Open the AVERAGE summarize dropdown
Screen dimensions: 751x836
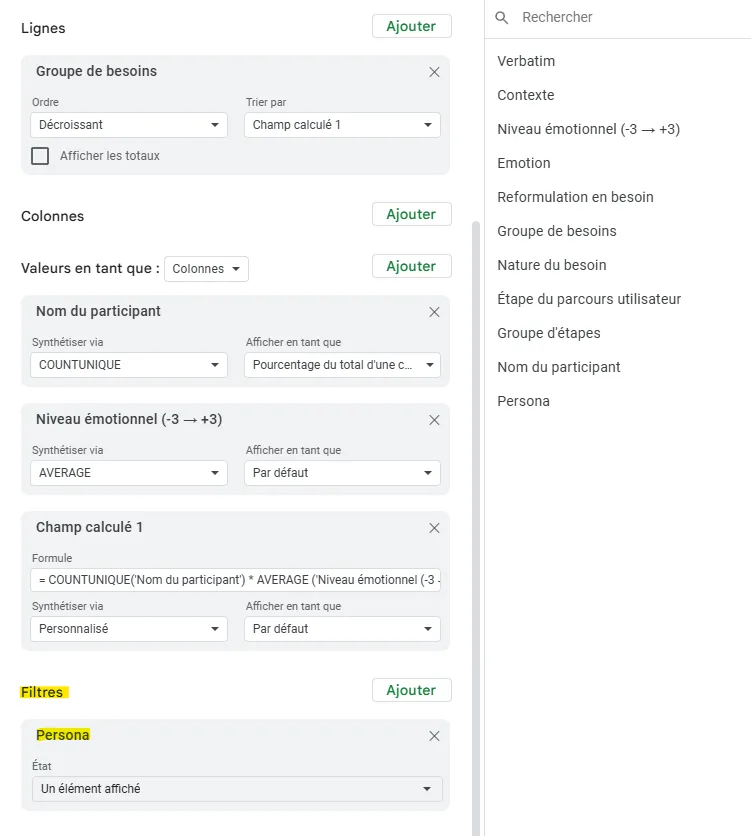point(127,473)
